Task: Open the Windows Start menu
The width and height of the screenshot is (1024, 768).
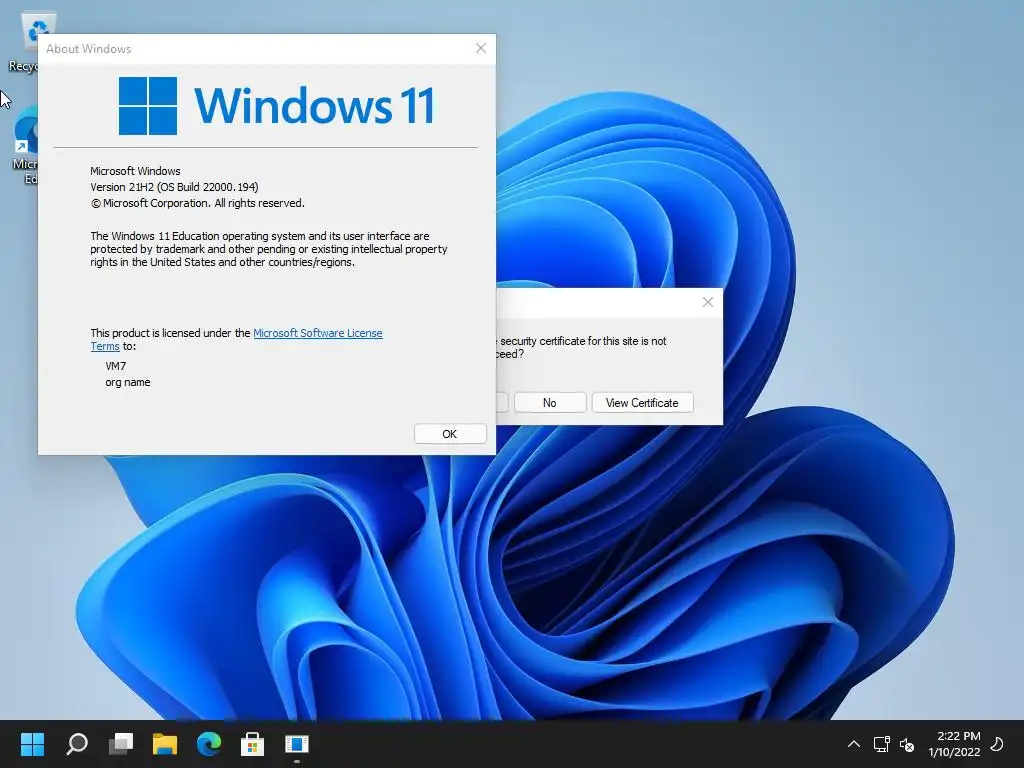Action: point(32,743)
